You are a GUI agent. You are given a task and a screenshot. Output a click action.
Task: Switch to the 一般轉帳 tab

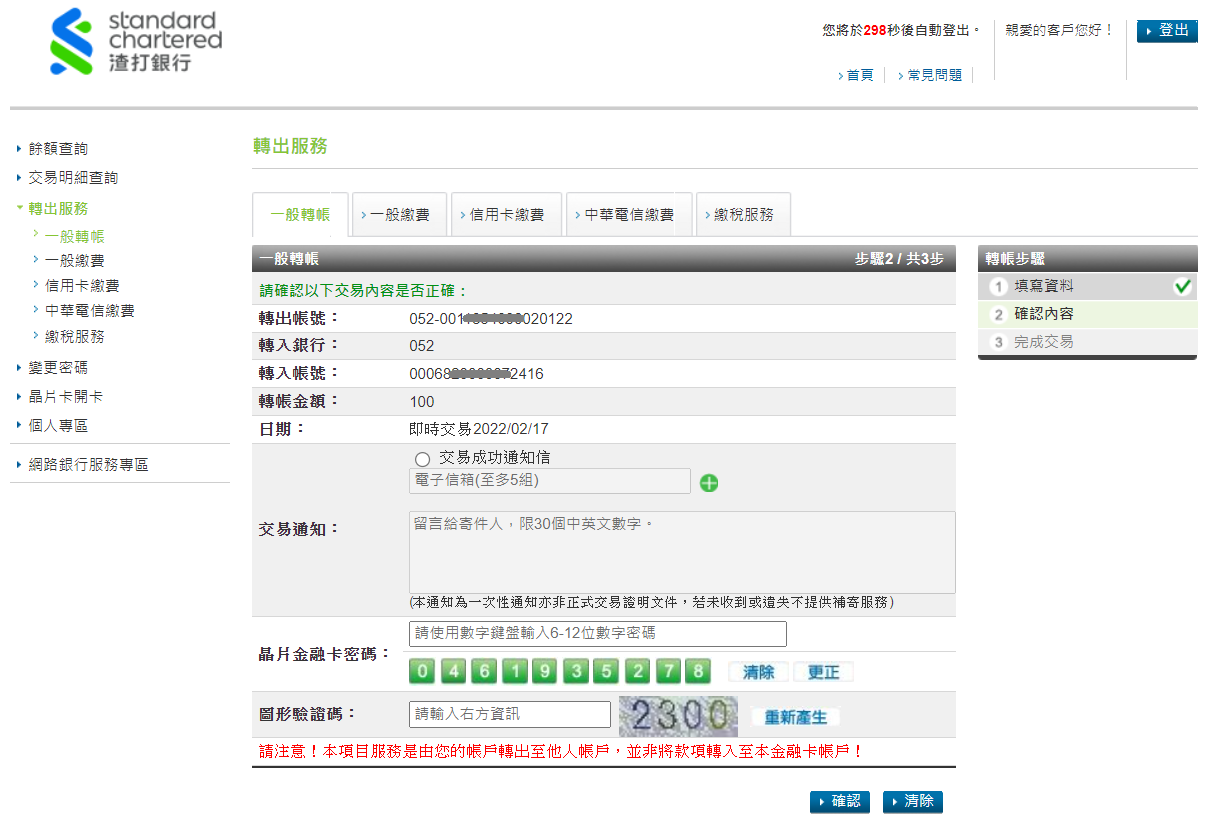click(x=300, y=215)
